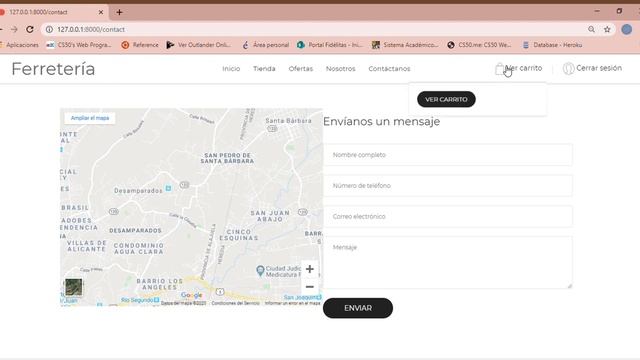Open the Chrome profile avatar
640x360 pixels.
[x=627, y=29]
